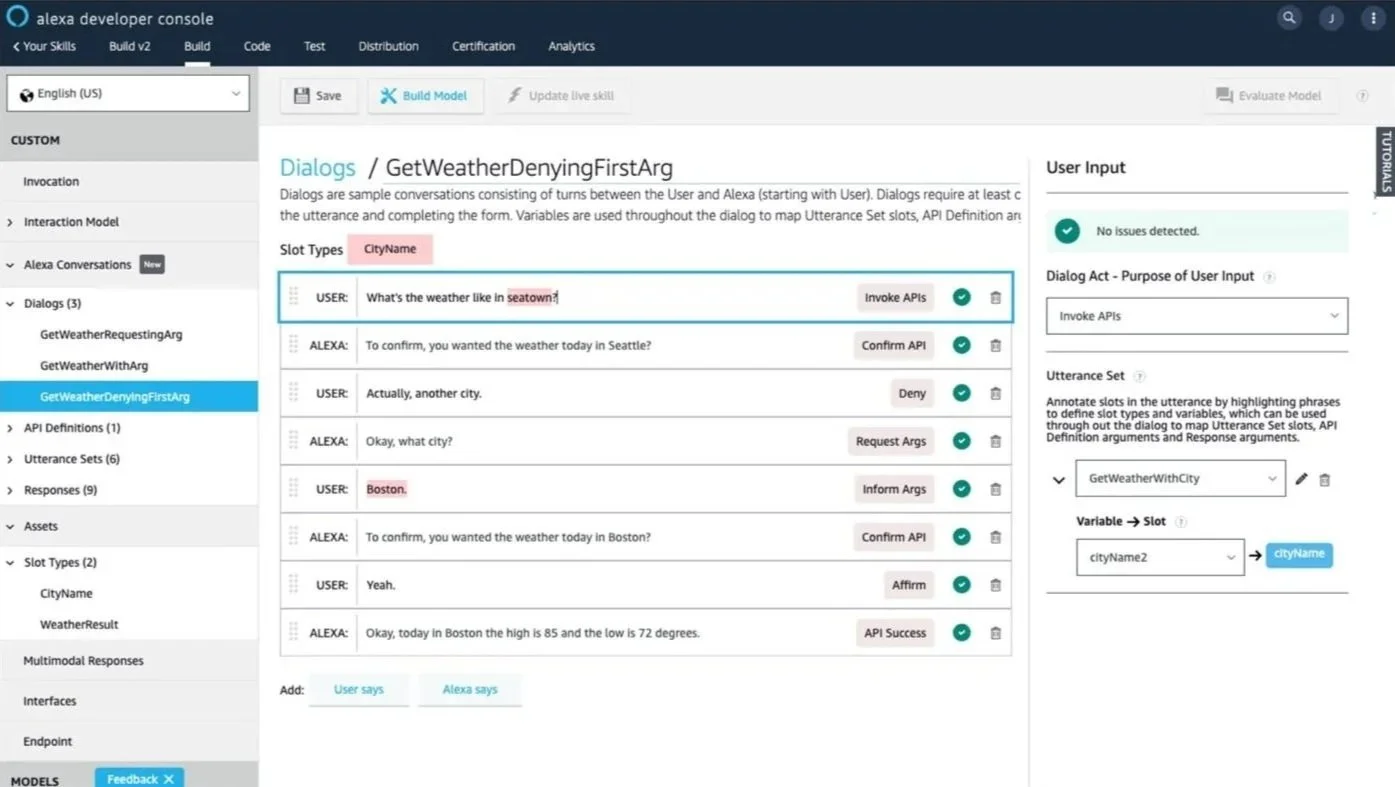This screenshot has width=1395, height=787.
Task: Open the three-dot options menu
Action: (1372, 18)
